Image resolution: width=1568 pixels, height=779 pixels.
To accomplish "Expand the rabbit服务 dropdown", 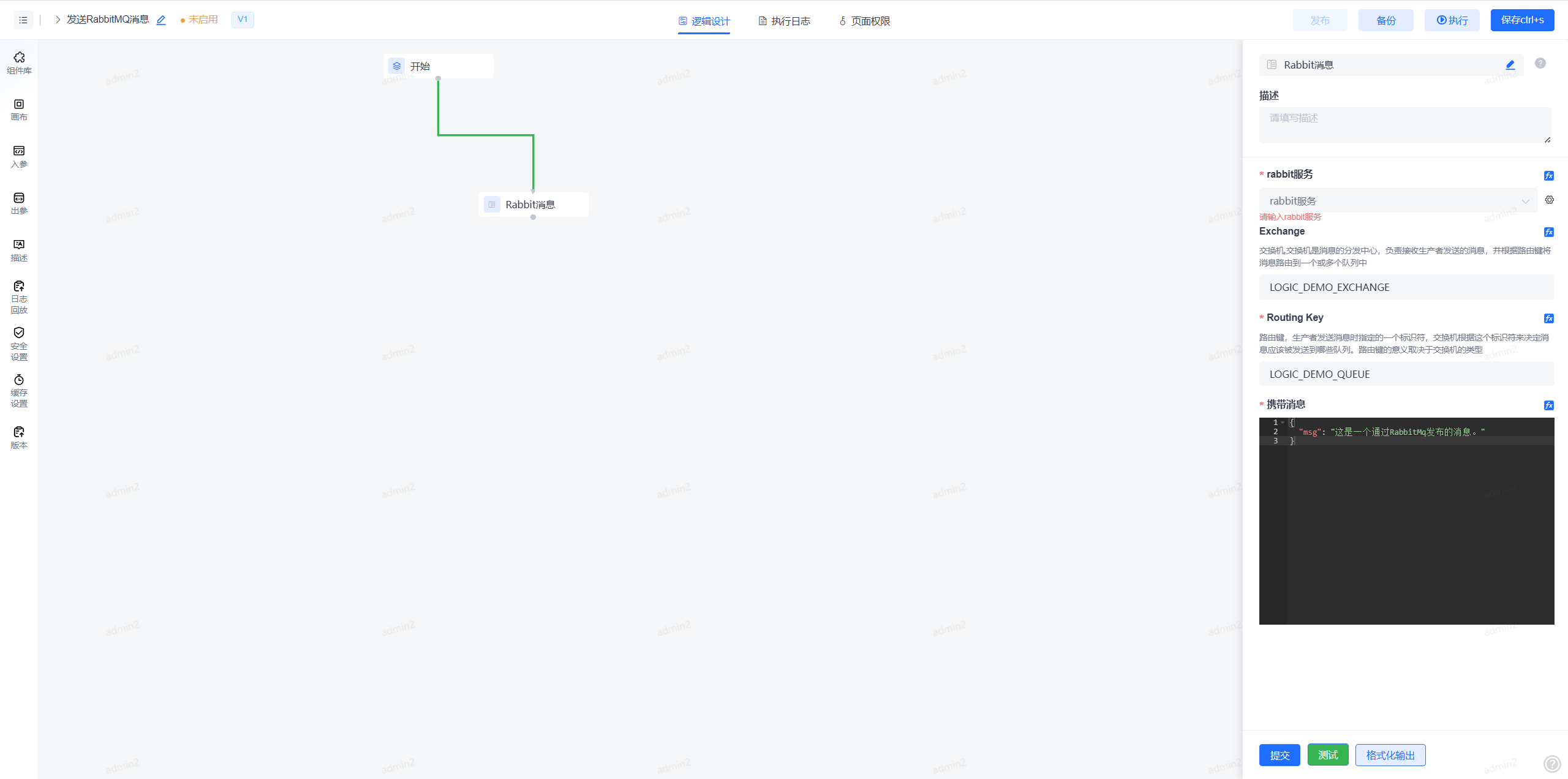I will coord(1398,201).
